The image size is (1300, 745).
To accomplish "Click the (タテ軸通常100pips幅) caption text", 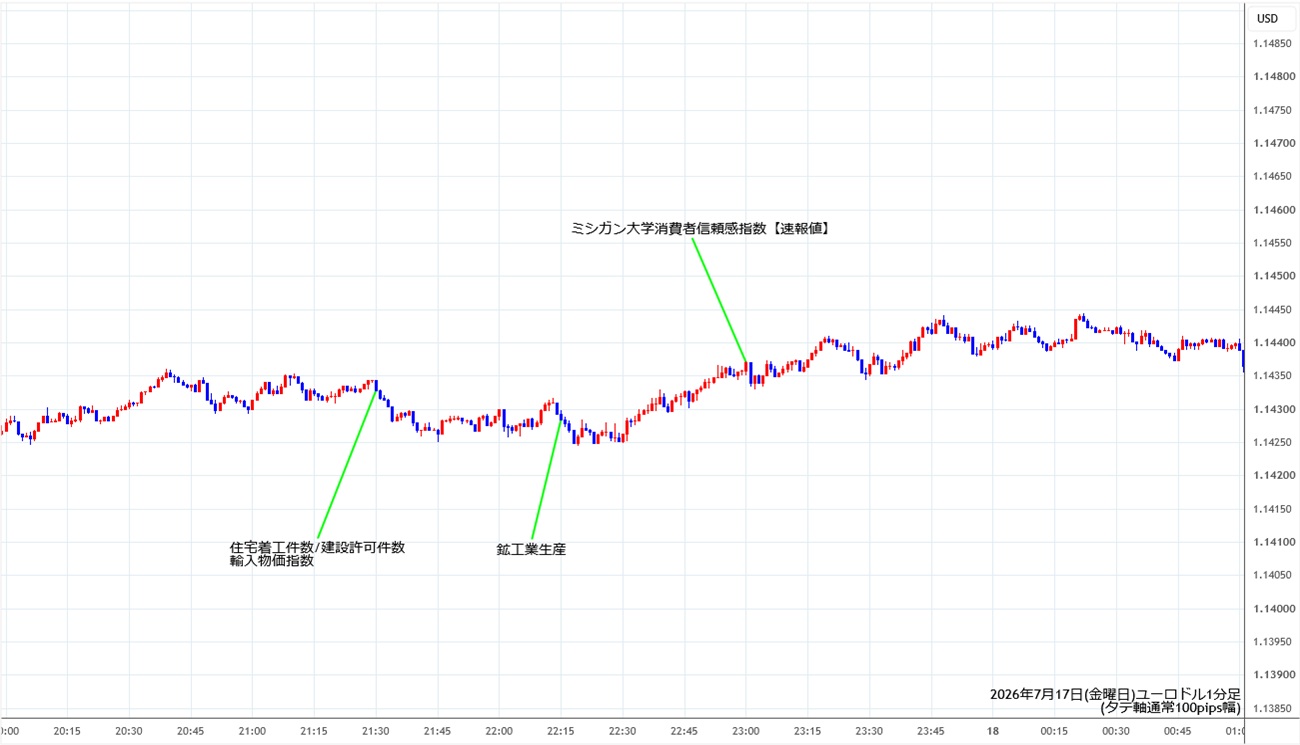I will tap(1170, 707).
